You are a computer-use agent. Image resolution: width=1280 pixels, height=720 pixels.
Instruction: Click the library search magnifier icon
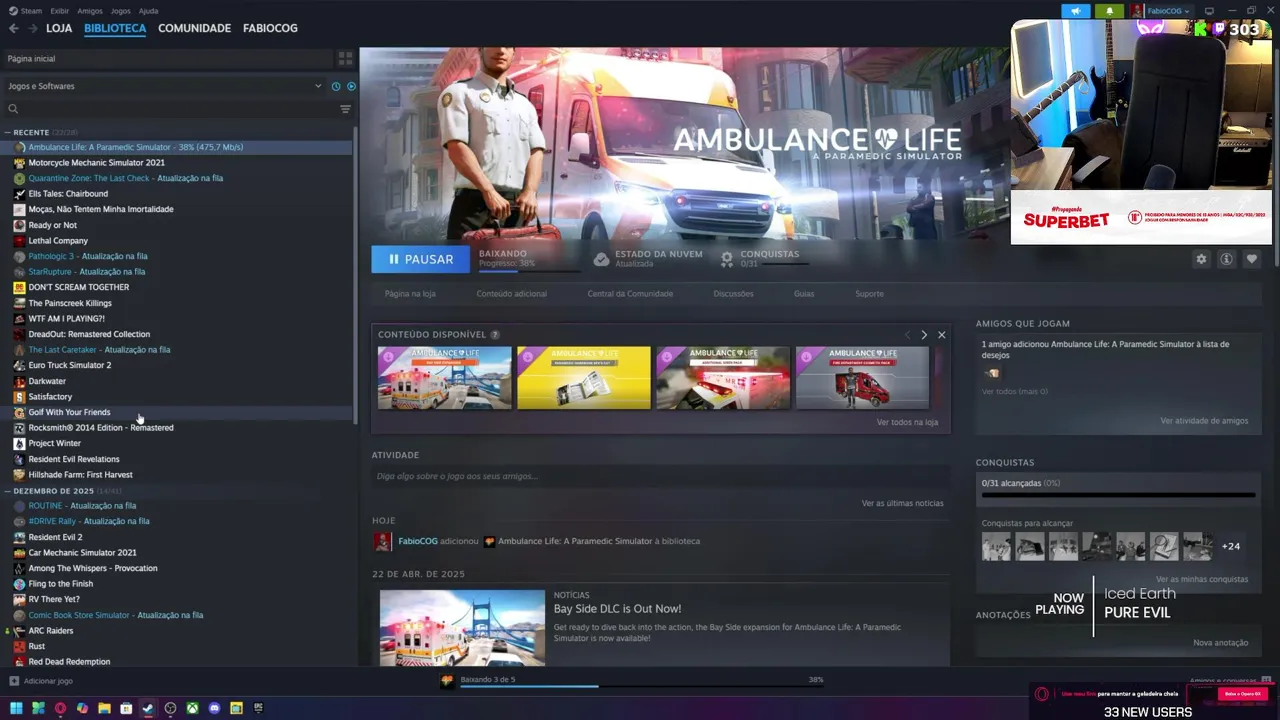coord(13,109)
